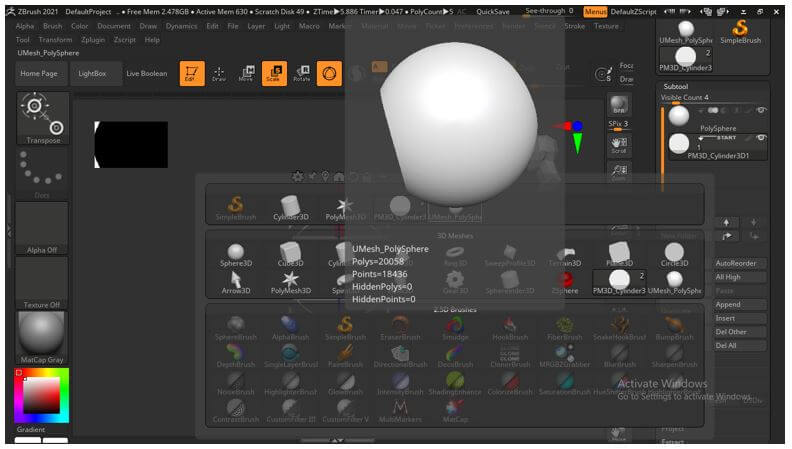Open the Home Page
This screenshot has height=449, width=792.
click(x=39, y=74)
